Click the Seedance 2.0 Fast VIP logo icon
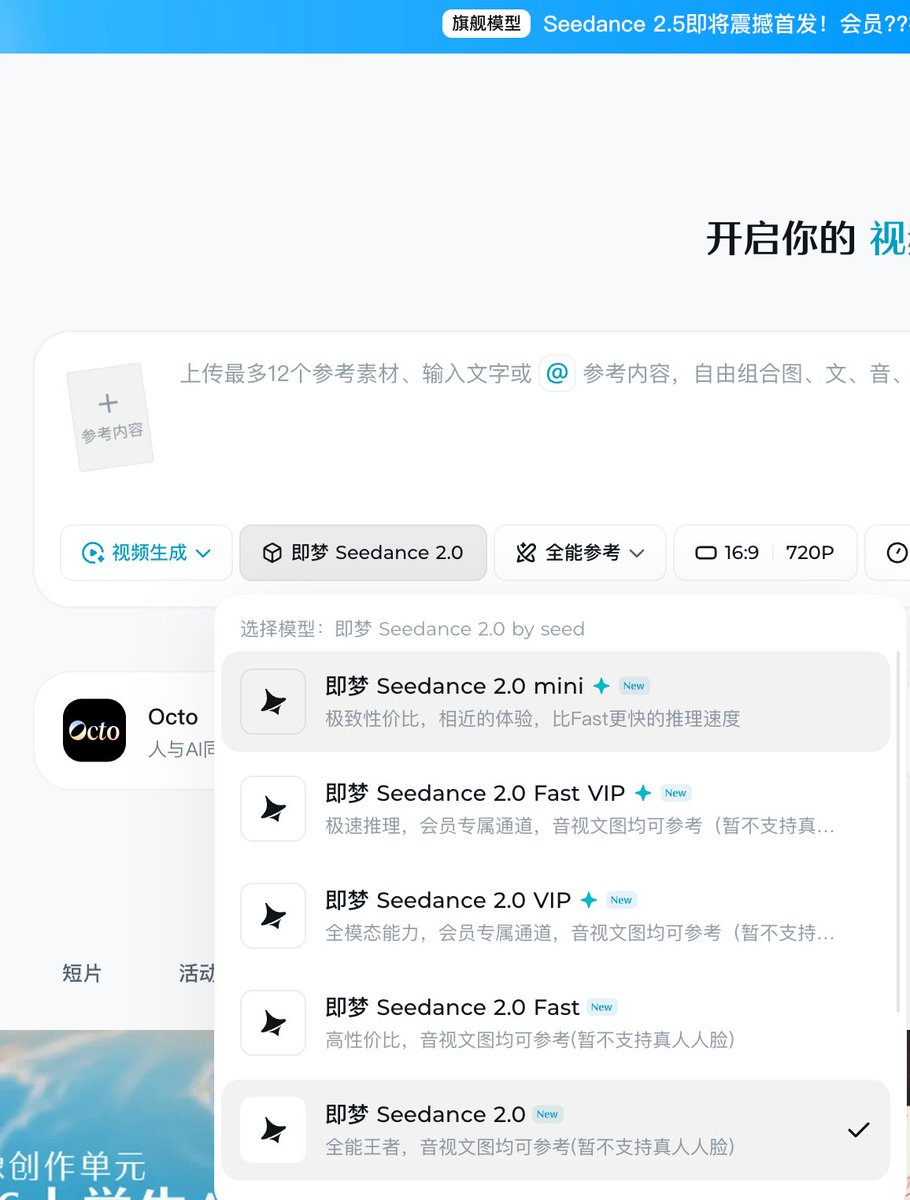The height and width of the screenshot is (1200, 910). click(x=273, y=809)
